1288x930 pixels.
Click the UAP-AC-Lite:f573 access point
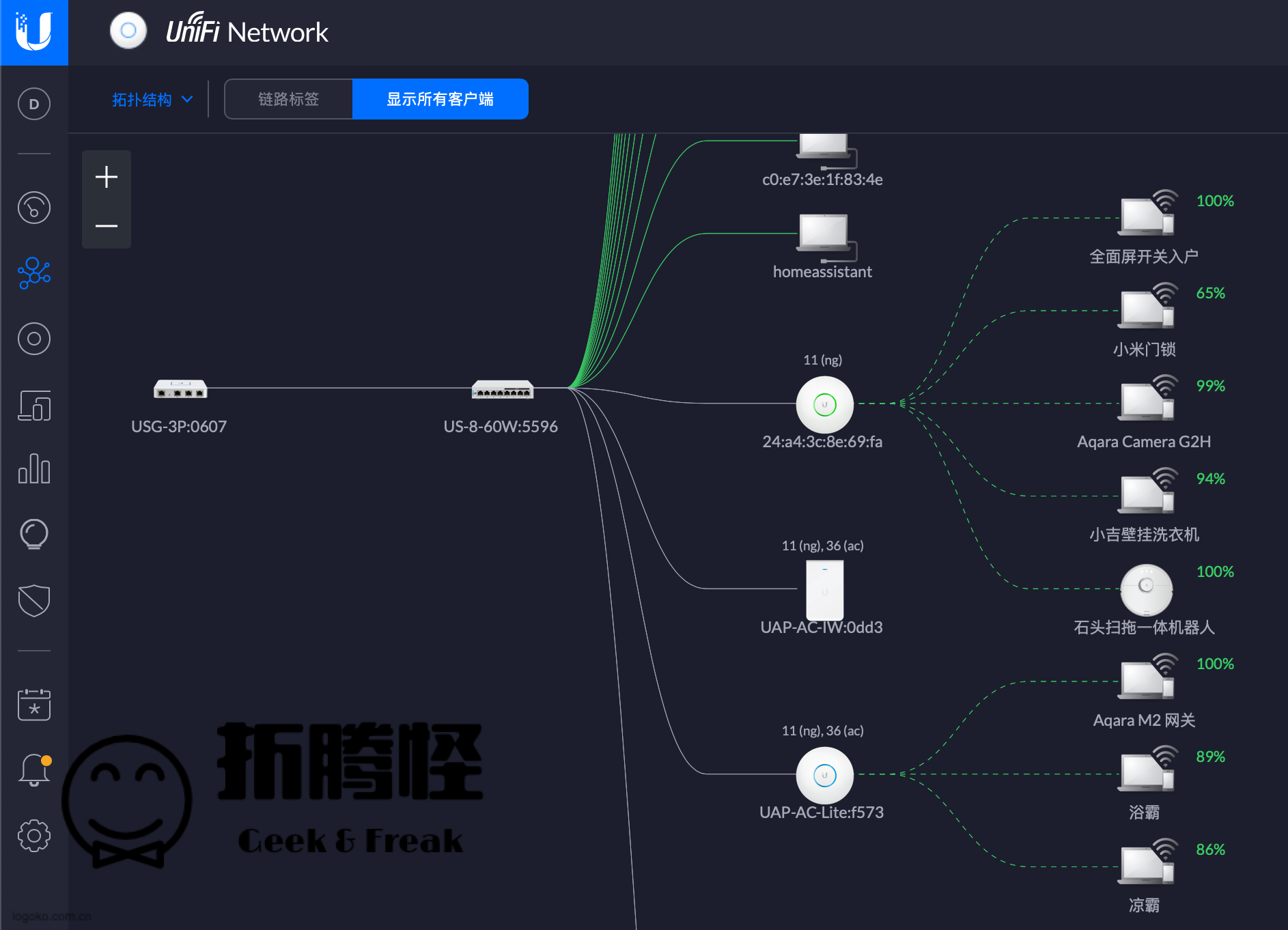(824, 775)
